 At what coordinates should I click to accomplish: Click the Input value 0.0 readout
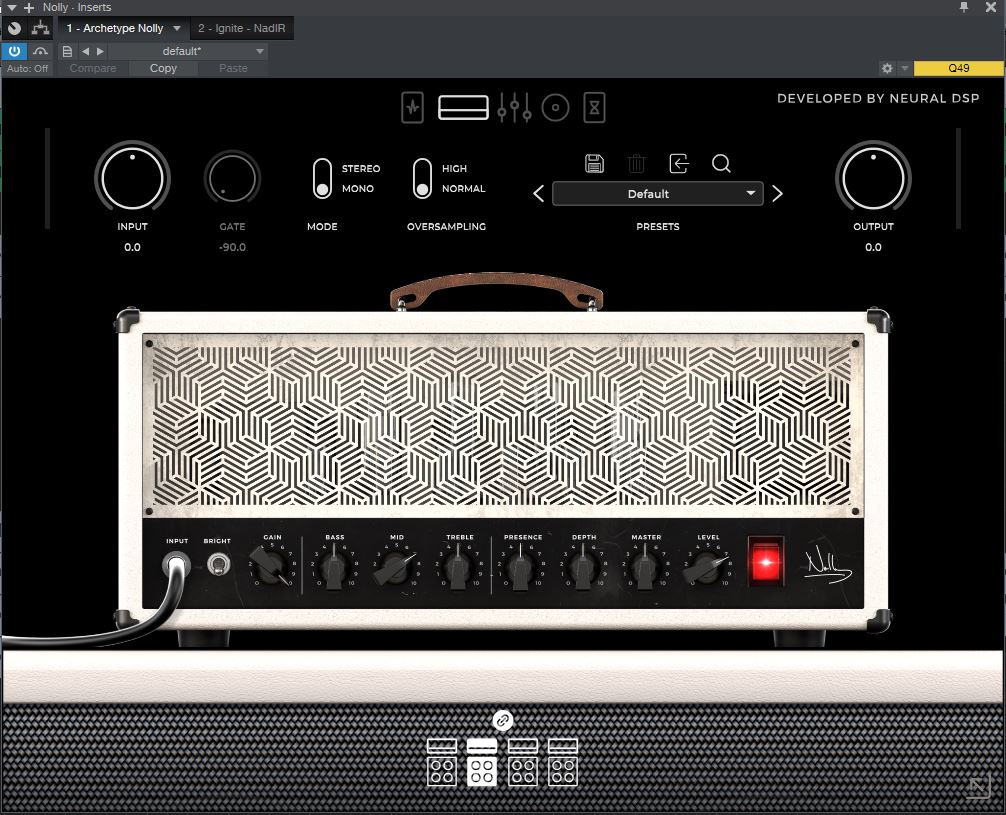click(x=132, y=247)
